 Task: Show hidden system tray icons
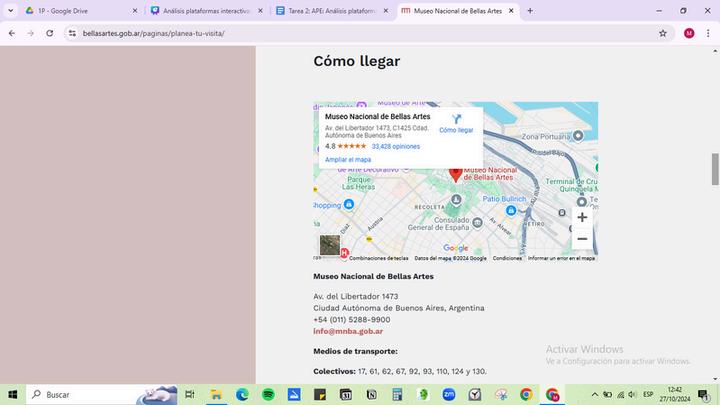pyautogui.click(x=595, y=394)
